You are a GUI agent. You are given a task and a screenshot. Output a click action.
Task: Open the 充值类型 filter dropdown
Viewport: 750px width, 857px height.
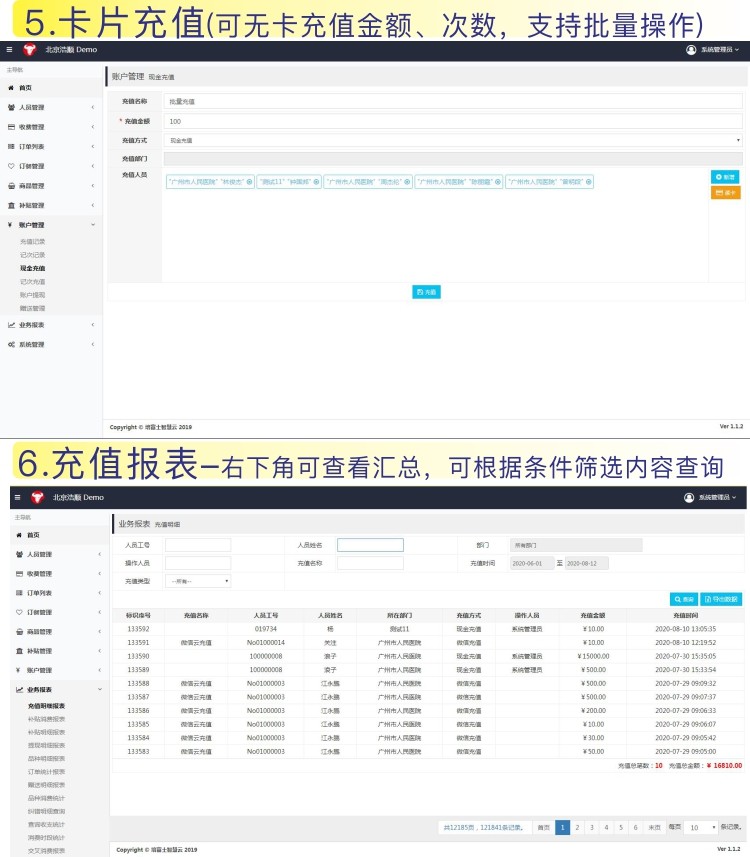pyautogui.click(x=198, y=581)
